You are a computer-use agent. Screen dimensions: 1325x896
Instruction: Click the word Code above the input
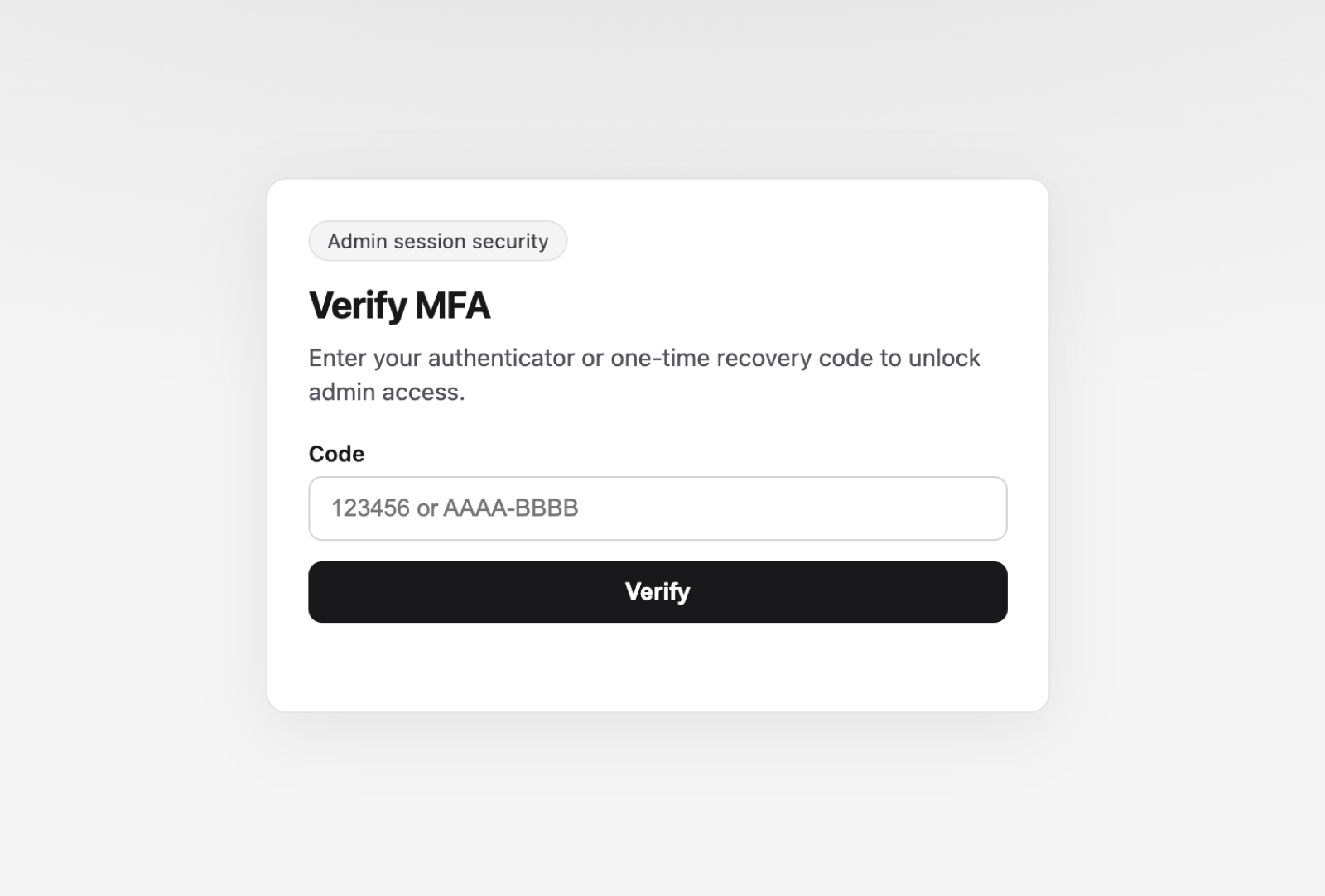click(x=335, y=454)
